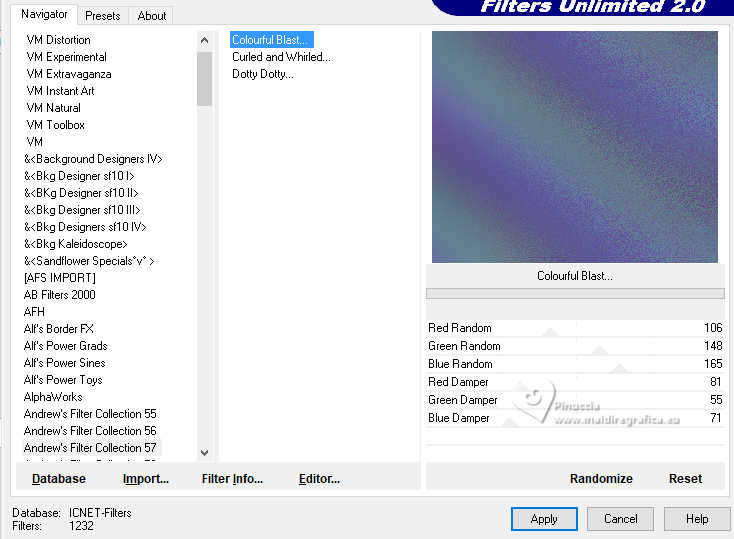Select Alf's Power Sines category
The height and width of the screenshot is (539, 734).
pos(65,363)
